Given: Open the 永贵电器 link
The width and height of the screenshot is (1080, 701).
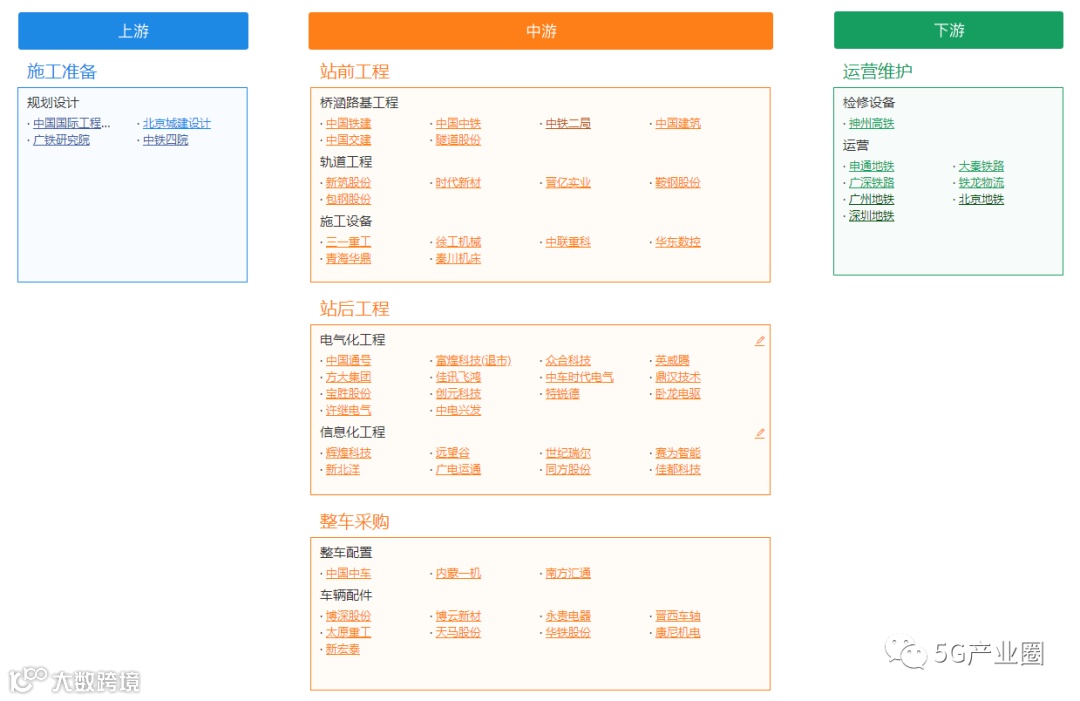Looking at the screenshot, I should pyautogui.click(x=568, y=616).
